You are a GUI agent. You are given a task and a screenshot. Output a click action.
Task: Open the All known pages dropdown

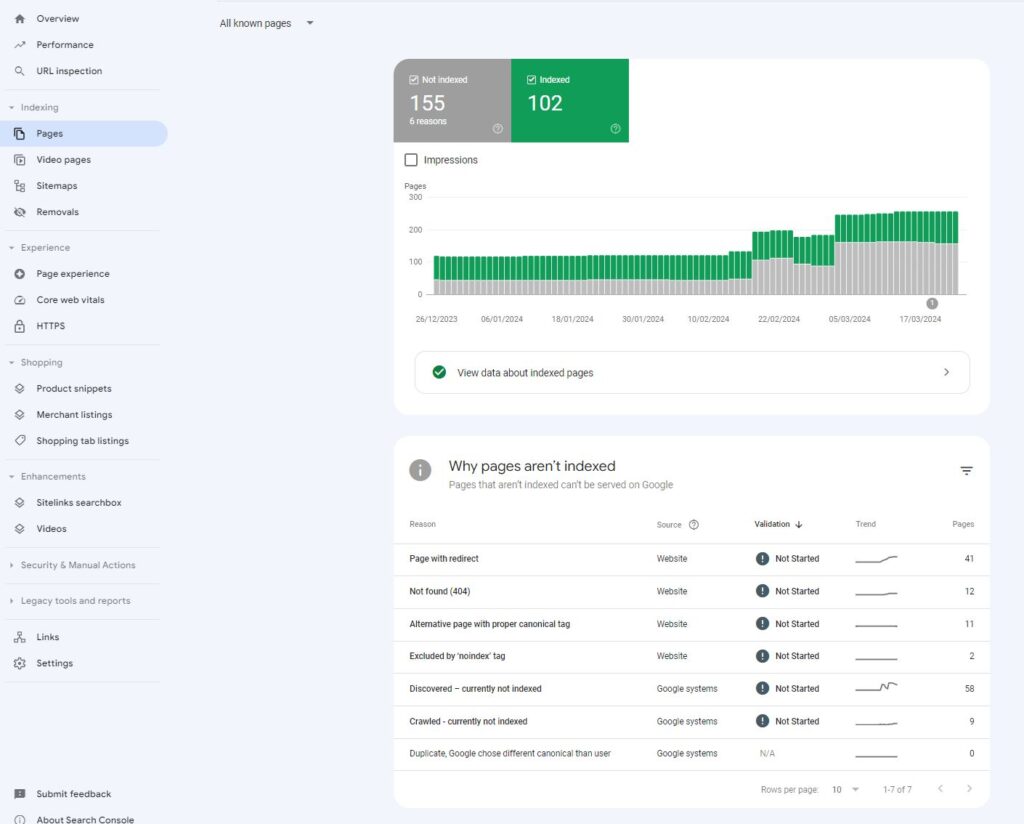pyautogui.click(x=266, y=23)
